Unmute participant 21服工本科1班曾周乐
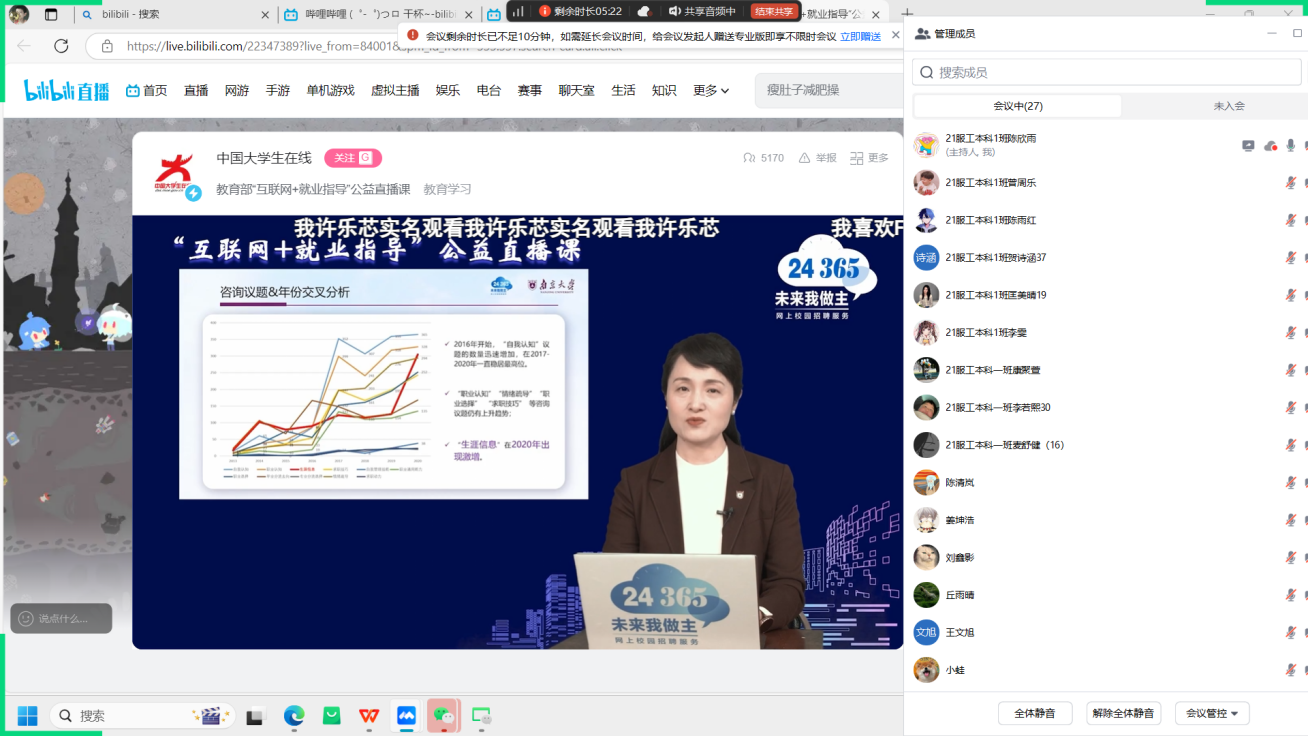Image resolution: width=1308 pixels, height=736 pixels. click(x=1291, y=183)
